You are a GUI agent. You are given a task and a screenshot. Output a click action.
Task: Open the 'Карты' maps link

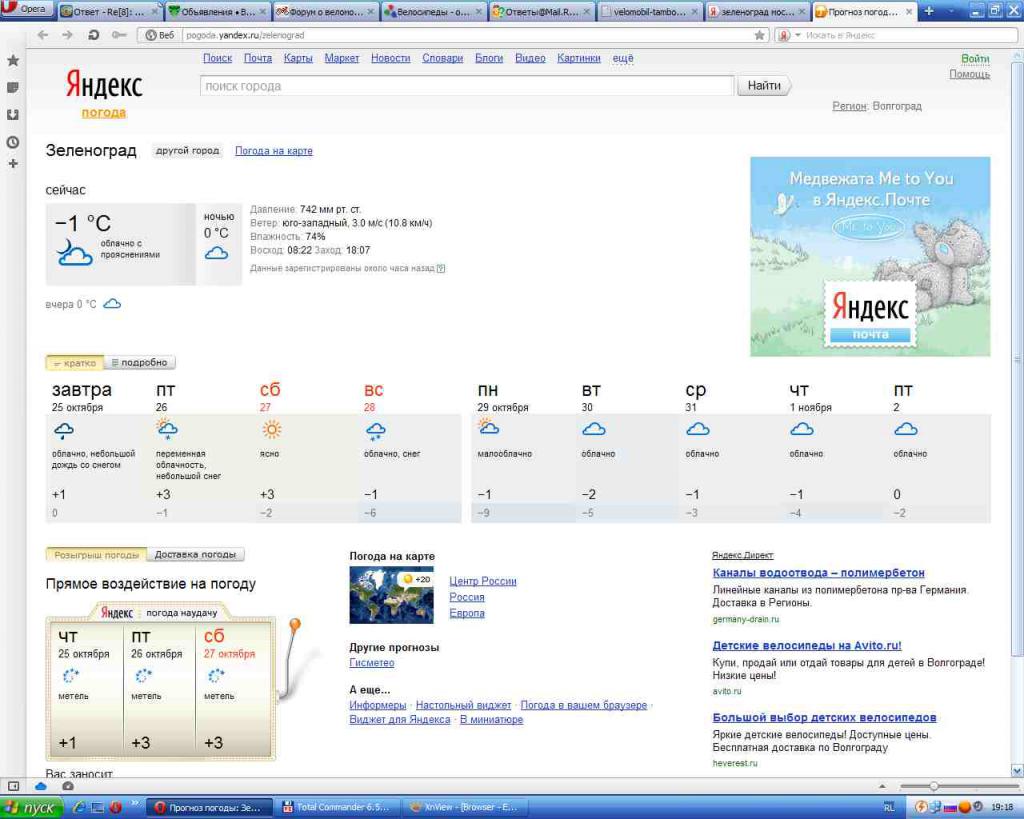click(298, 58)
